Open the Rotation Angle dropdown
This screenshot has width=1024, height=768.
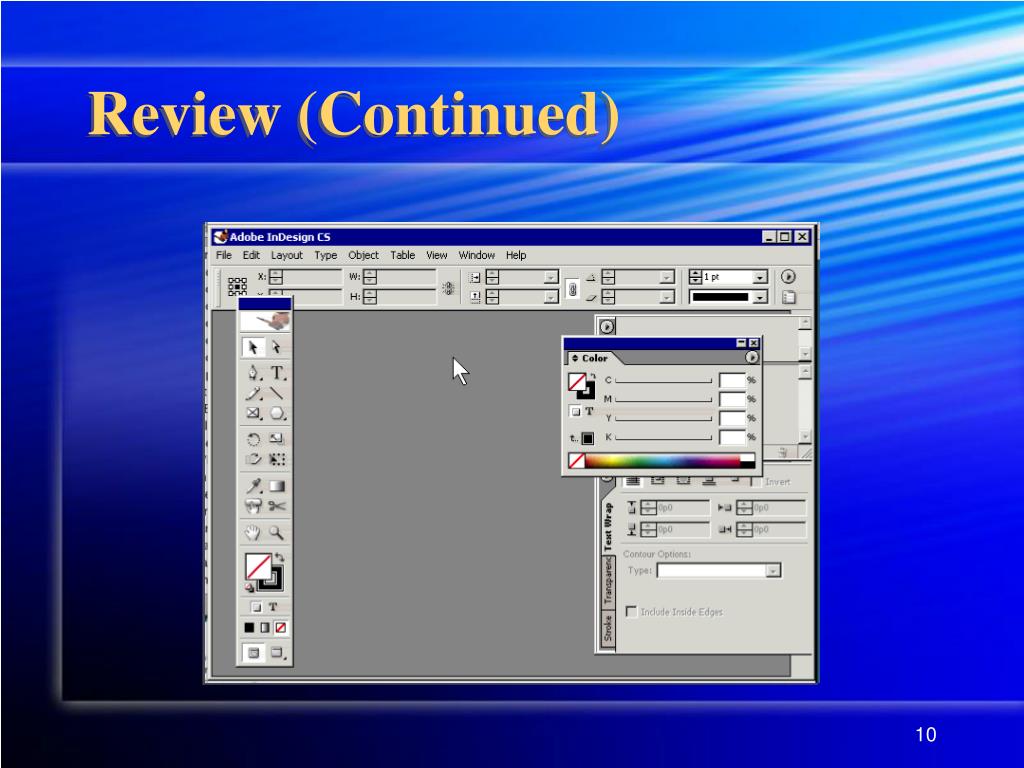667,278
